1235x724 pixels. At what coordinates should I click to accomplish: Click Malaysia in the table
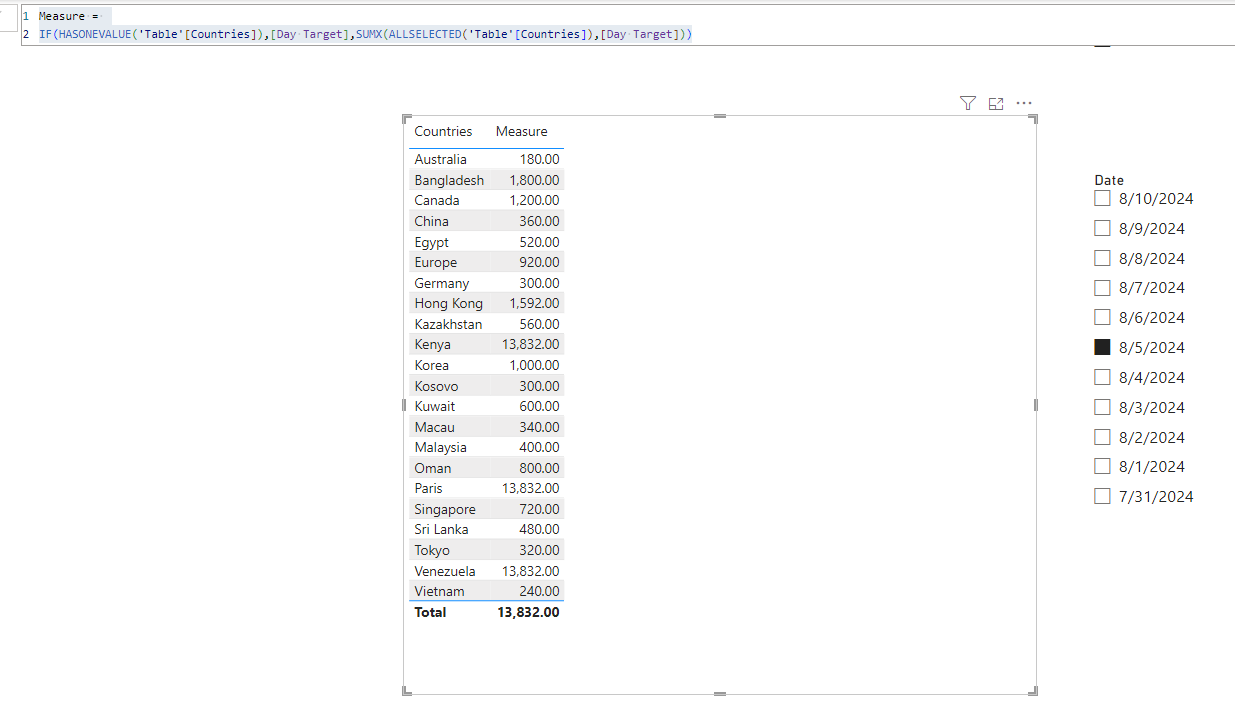440,447
